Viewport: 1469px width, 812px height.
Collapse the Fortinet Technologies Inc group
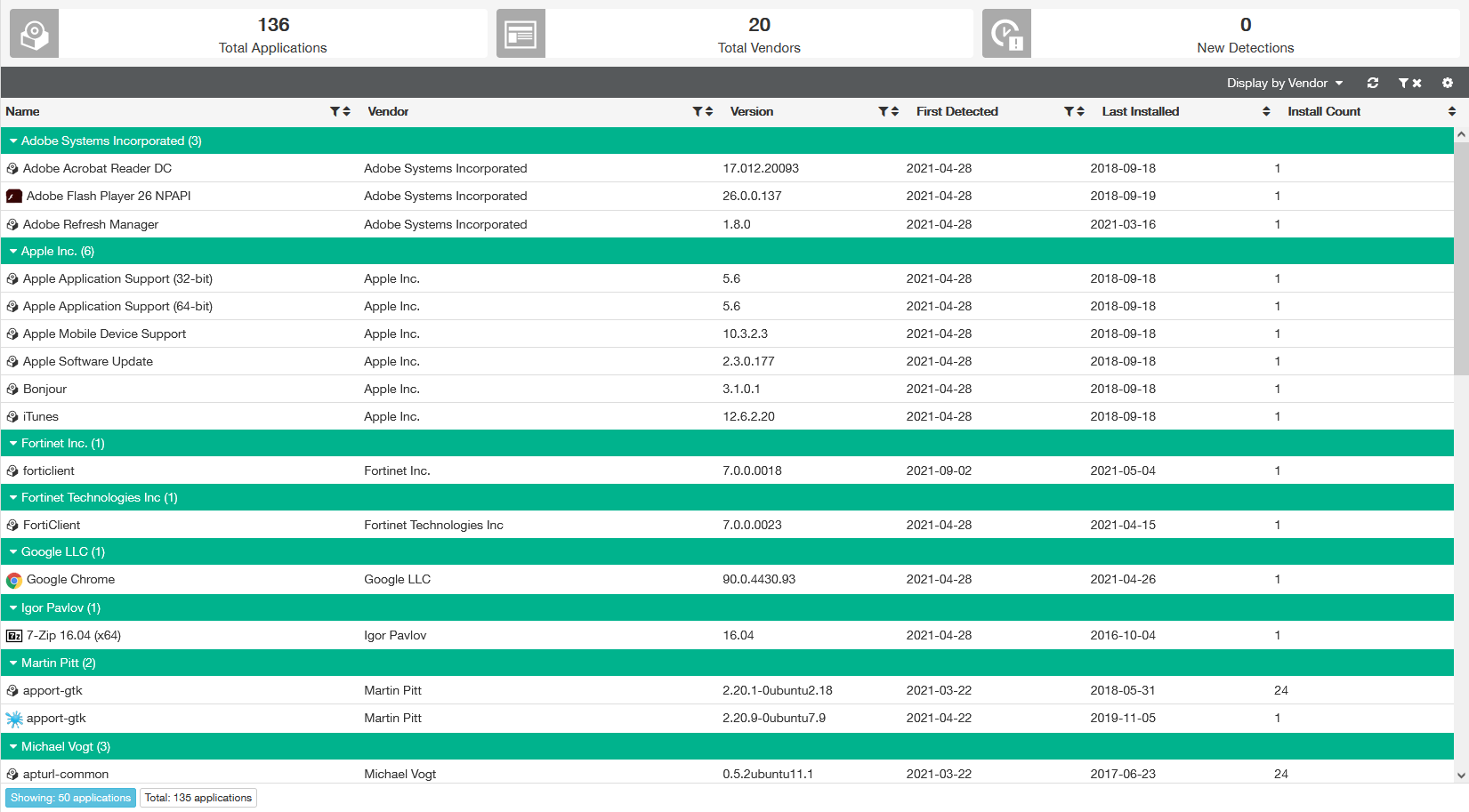[x=13, y=497]
